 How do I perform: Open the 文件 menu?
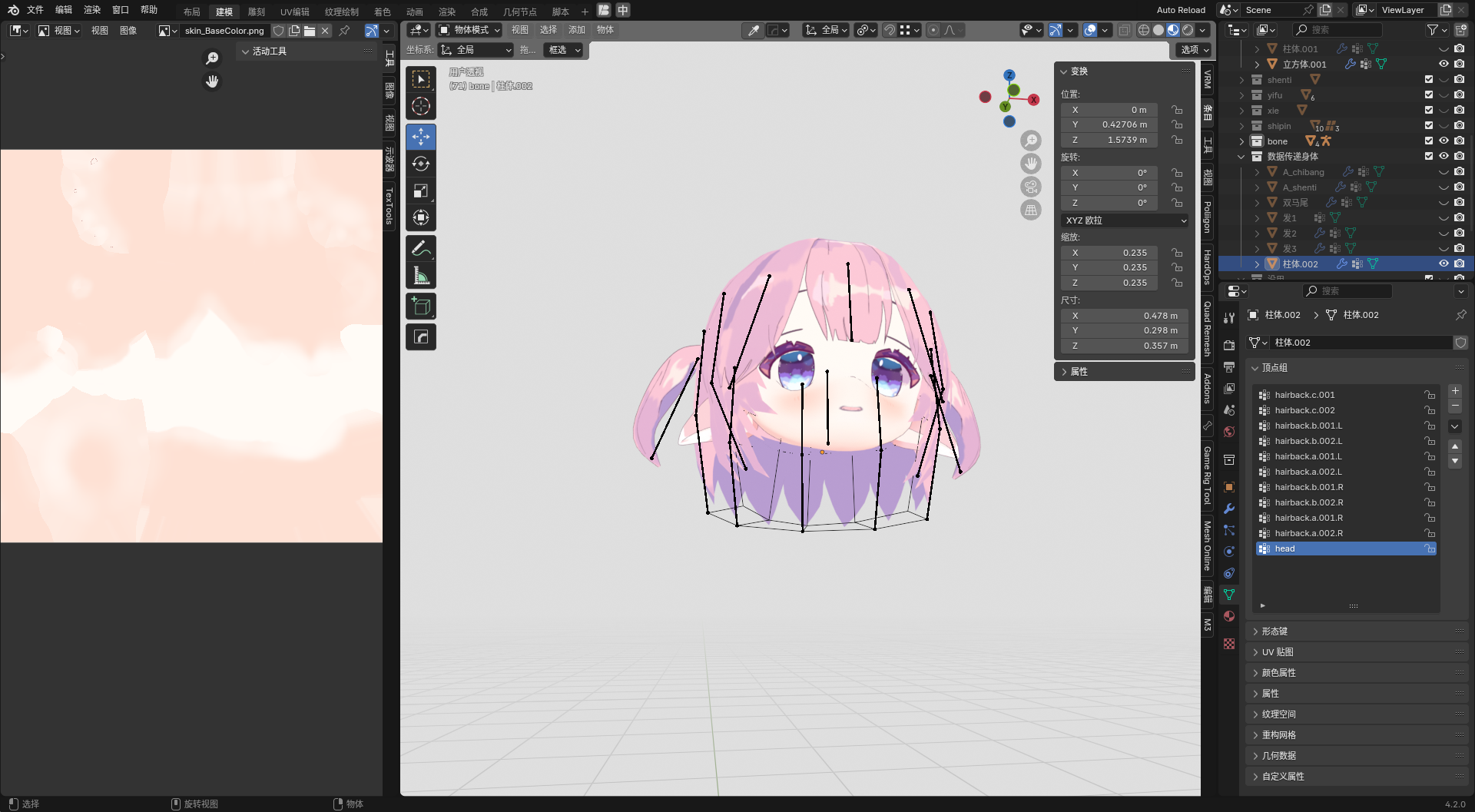pyautogui.click(x=35, y=10)
